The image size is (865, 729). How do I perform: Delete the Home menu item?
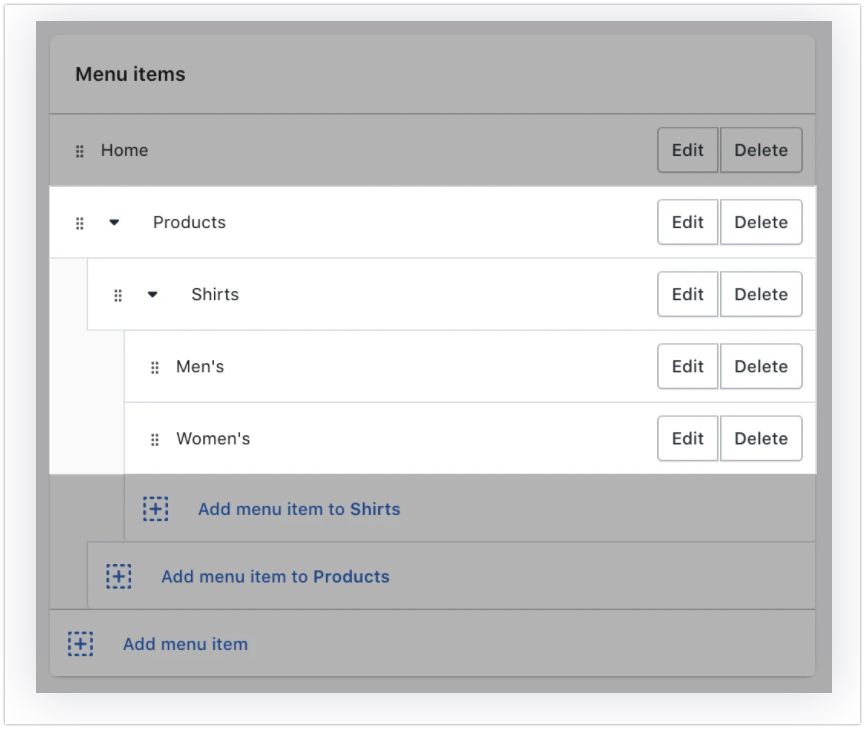(761, 150)
